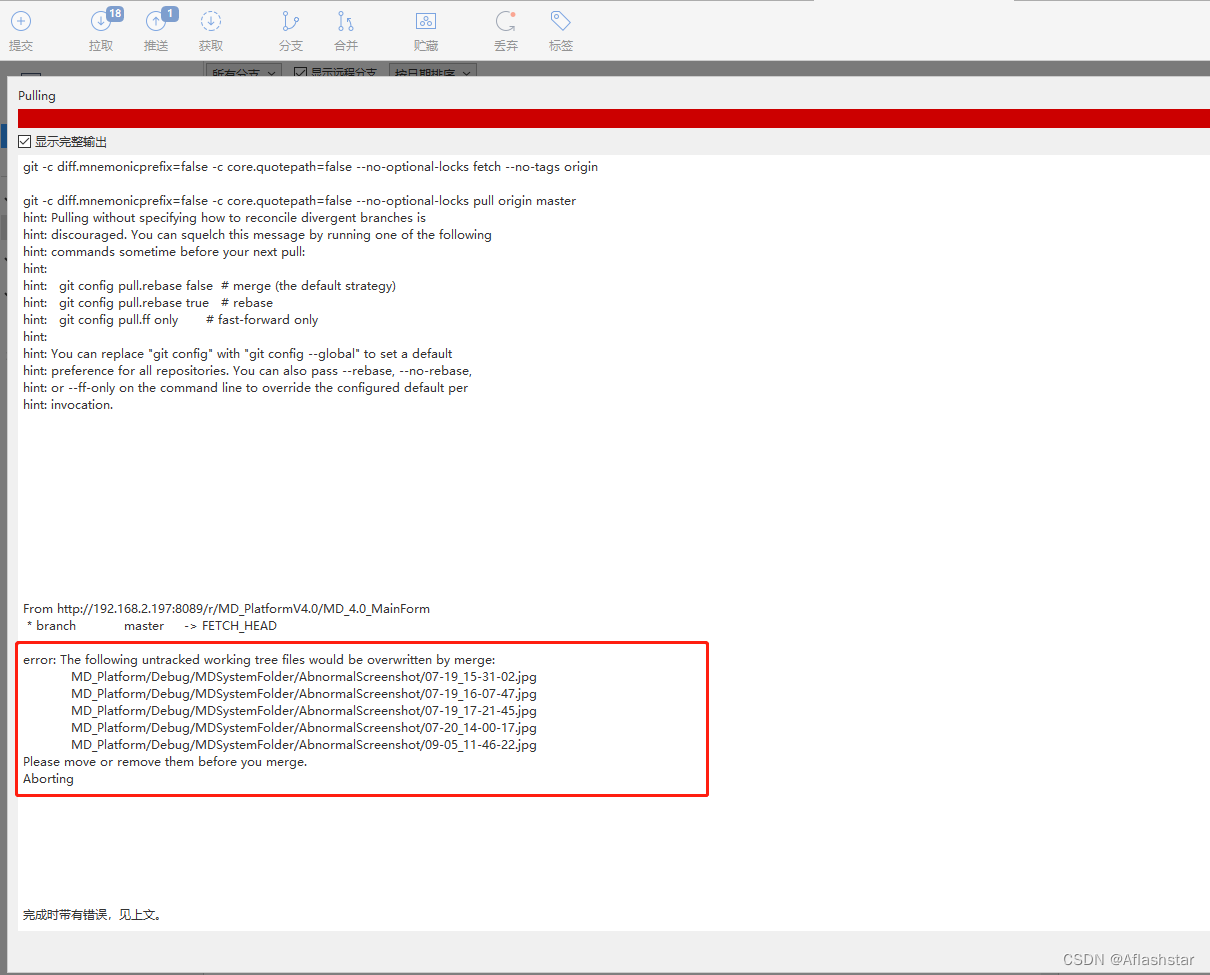Toggle the 显示完整输出 checkbox
1210x975 pixels.
pos(25,142)
